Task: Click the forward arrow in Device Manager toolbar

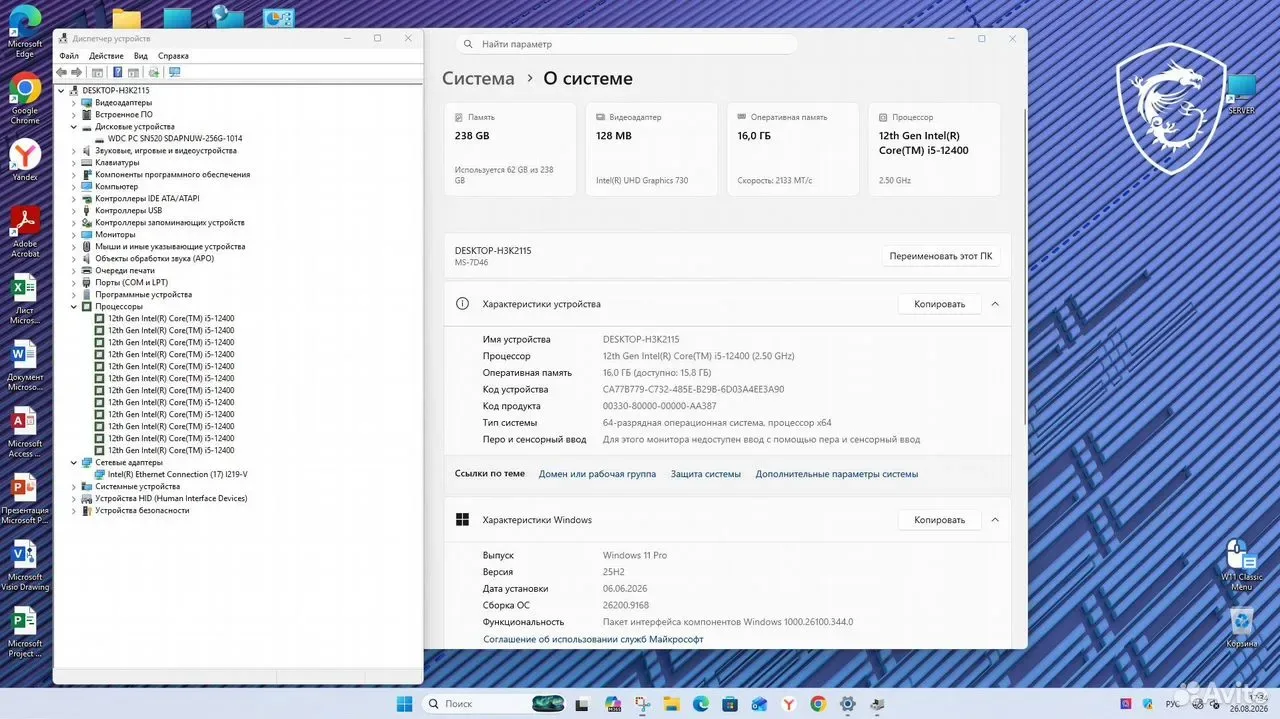Action: point(77,72)
